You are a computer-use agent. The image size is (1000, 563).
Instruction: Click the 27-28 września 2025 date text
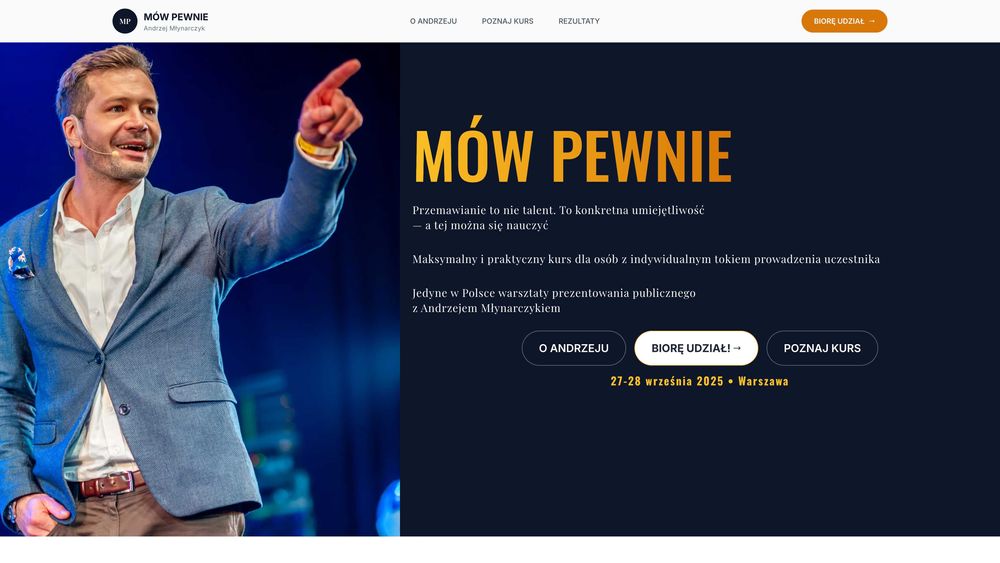click(667, 381)
